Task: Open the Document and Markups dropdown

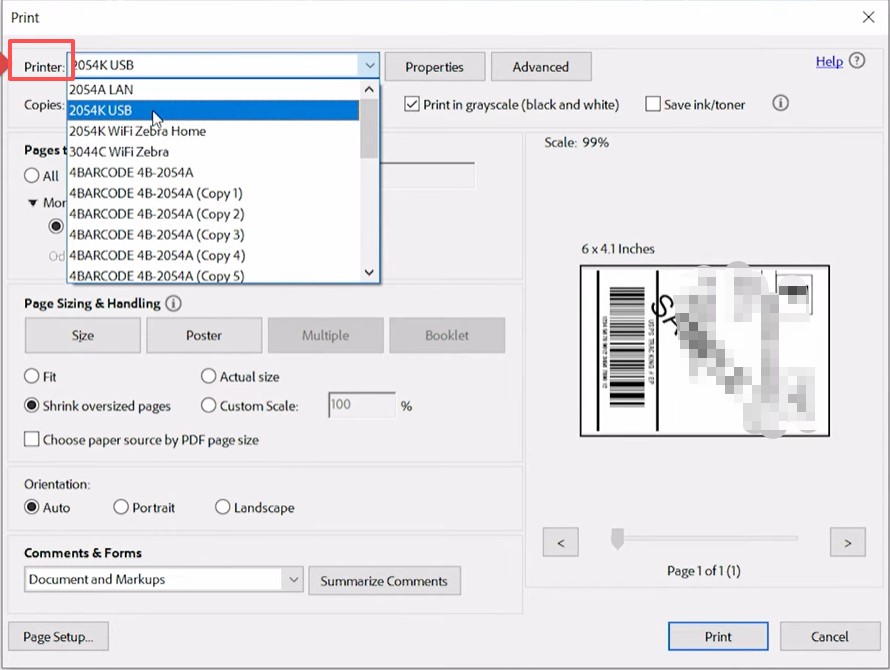Action: tap(293, 579)
